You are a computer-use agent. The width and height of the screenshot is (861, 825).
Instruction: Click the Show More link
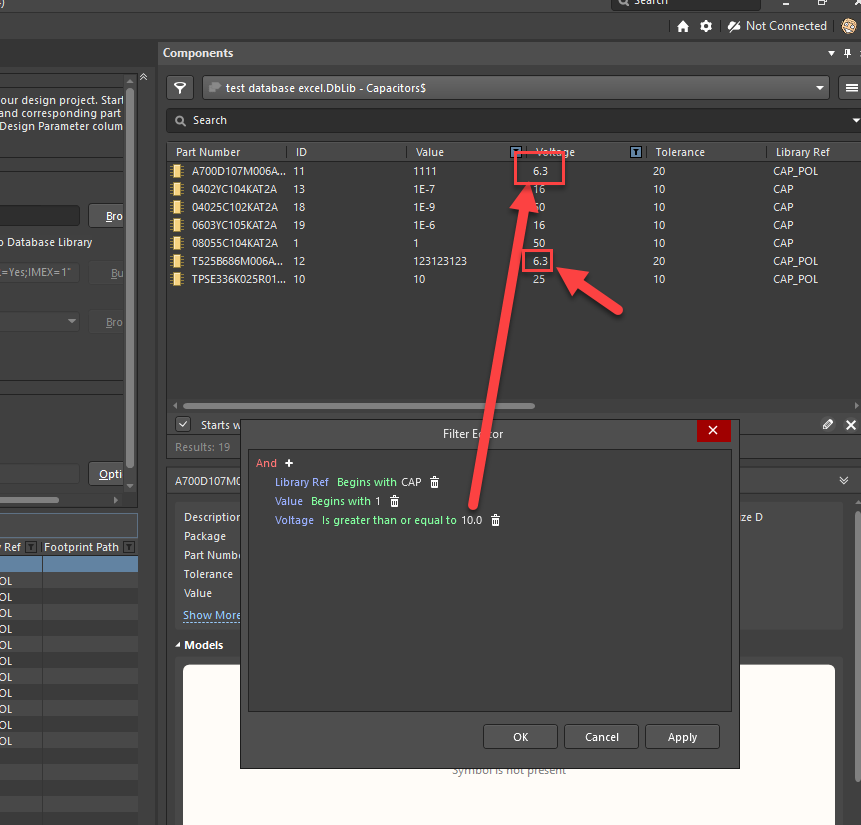211,615
